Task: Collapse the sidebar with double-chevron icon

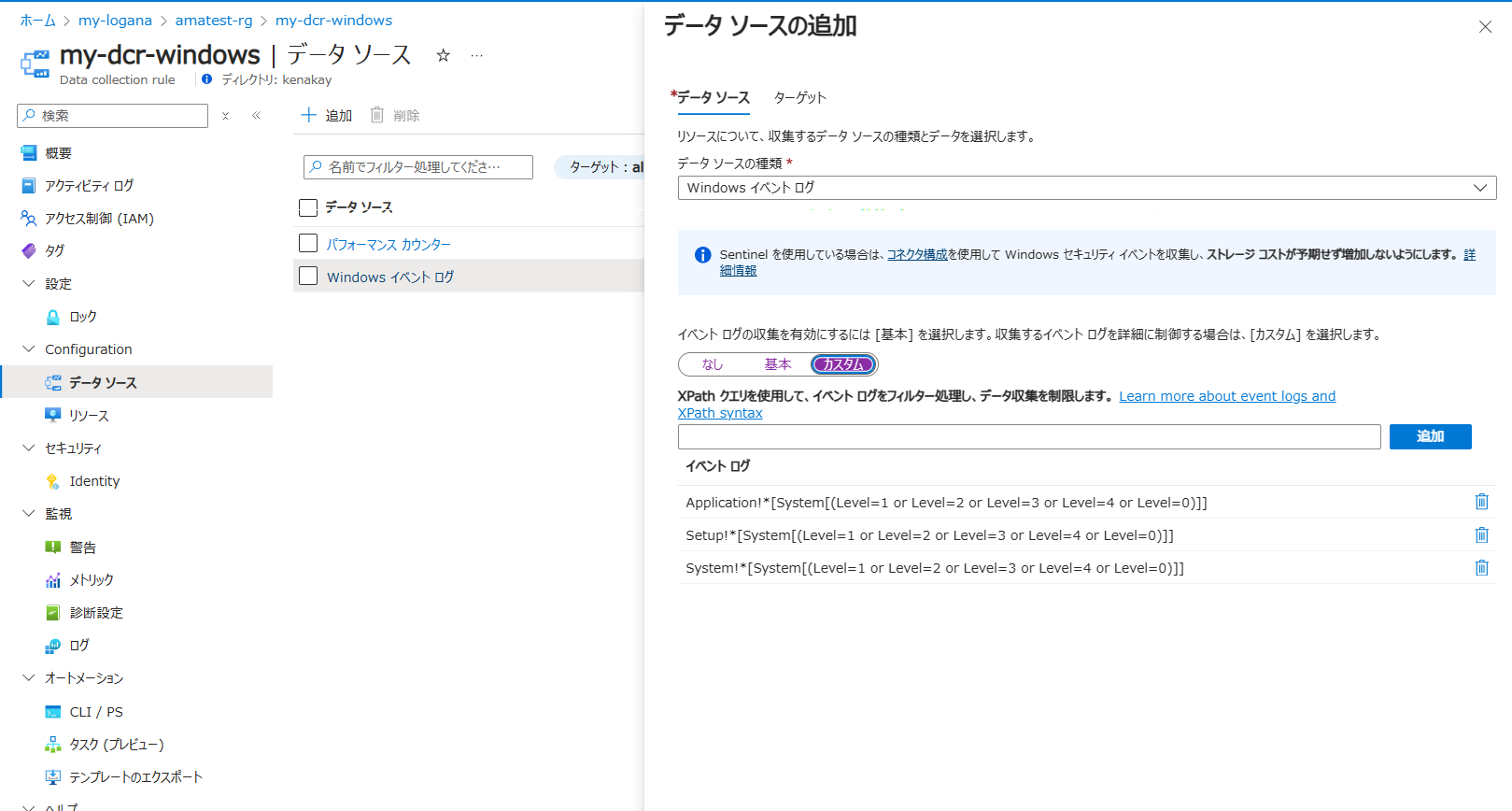Action: click(x=256, y=116)
